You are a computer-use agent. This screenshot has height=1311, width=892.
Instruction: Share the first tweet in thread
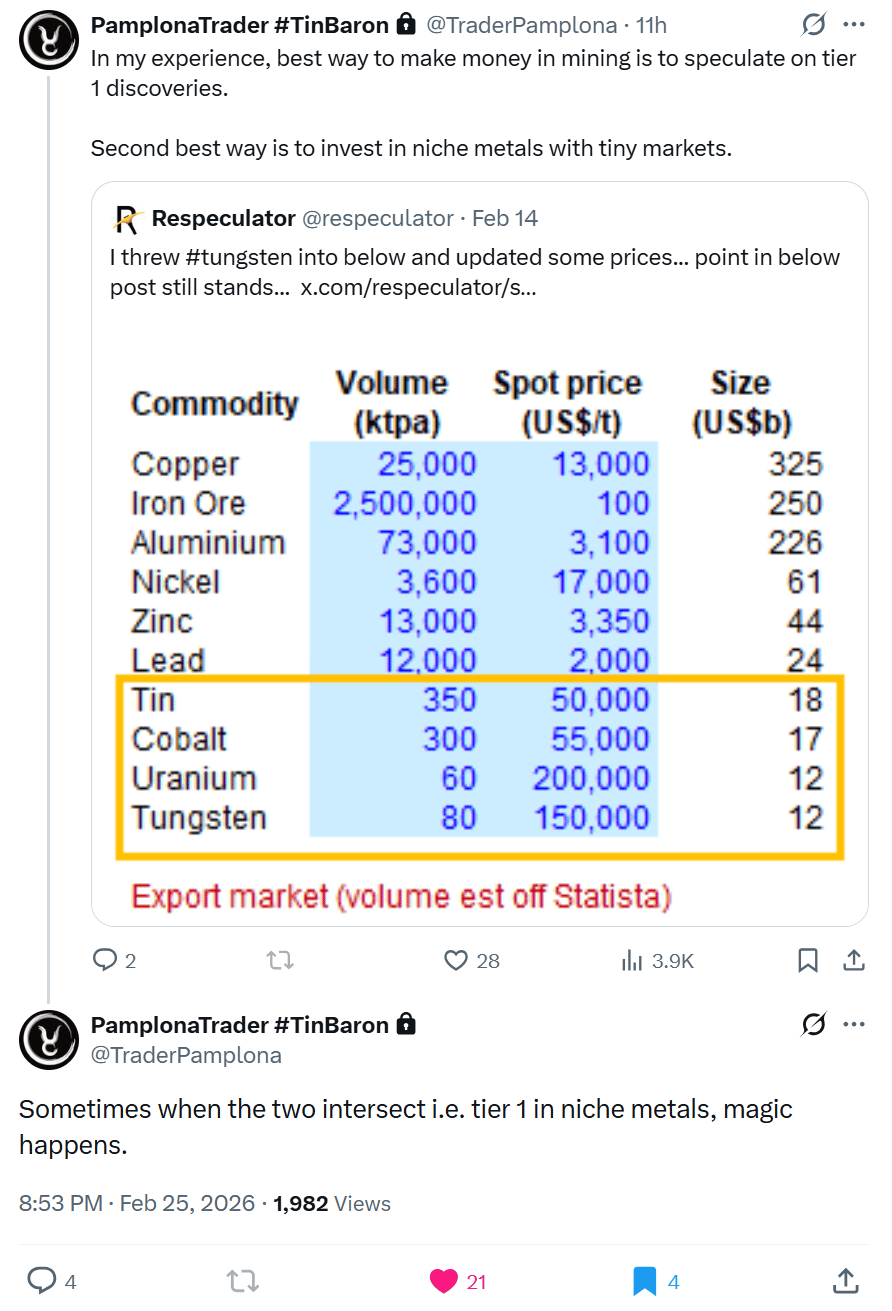click(x=854, y=961)
